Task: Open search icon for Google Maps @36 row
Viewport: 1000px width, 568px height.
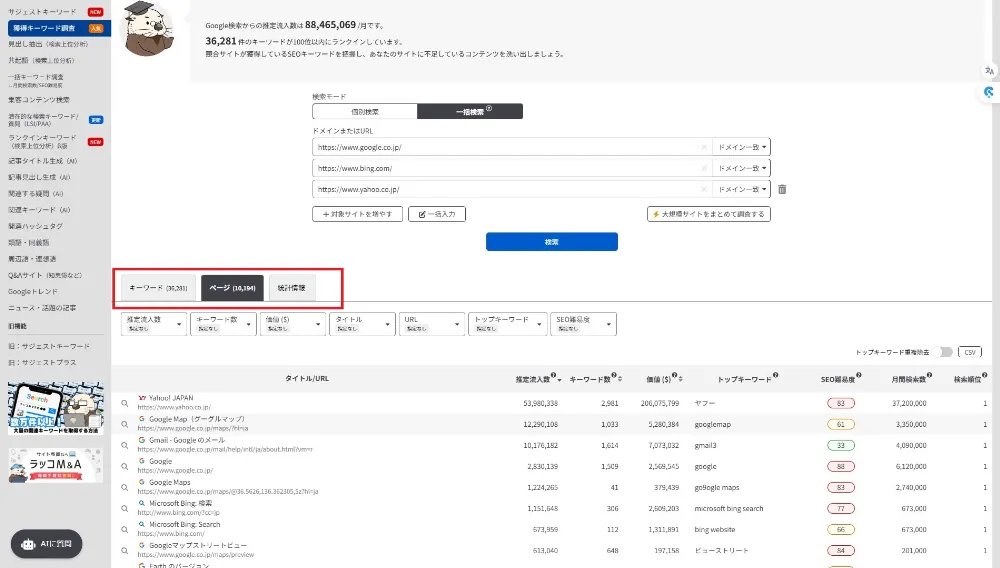Action: coord(124,488)
